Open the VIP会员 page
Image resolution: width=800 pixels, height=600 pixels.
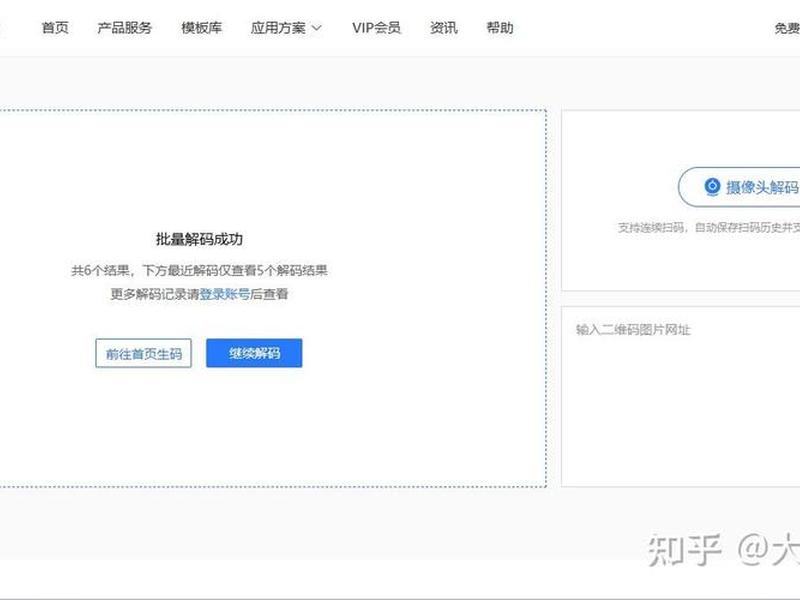click(376, 28)
